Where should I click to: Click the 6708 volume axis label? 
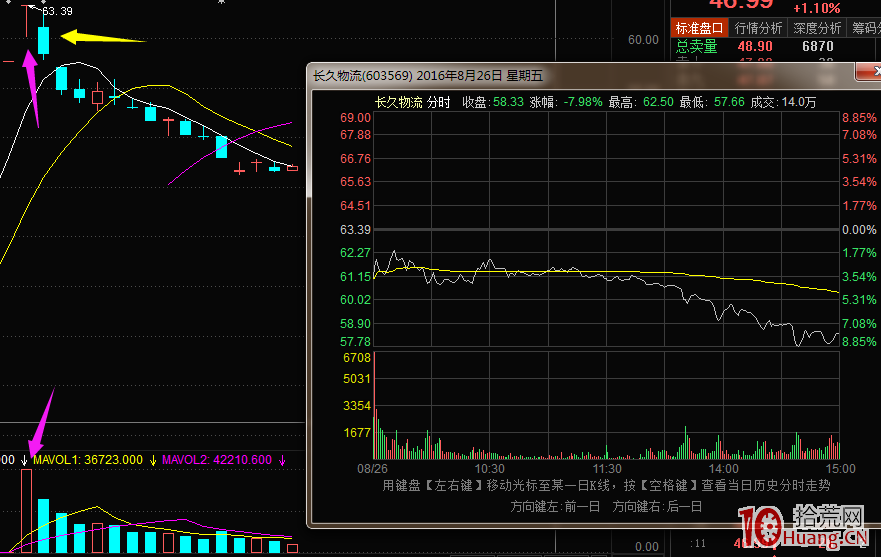coord(357,358)
